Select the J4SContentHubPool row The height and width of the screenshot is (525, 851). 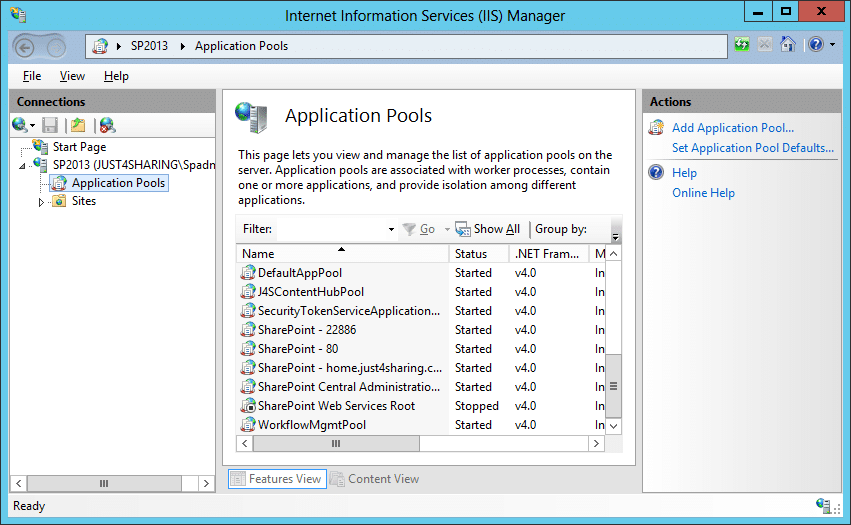point(421,292)
